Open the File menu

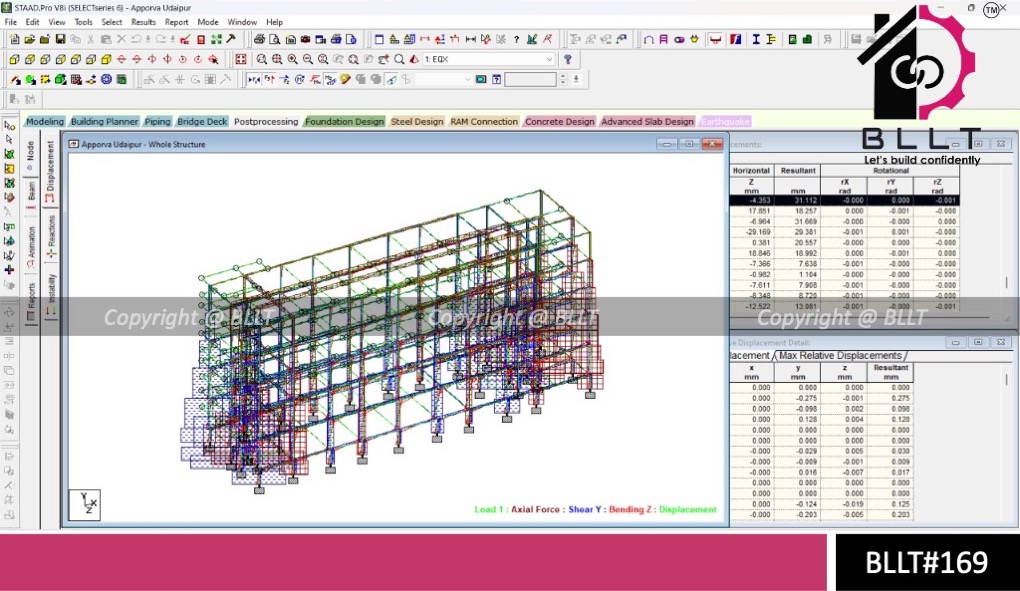(x=10, y=21)
